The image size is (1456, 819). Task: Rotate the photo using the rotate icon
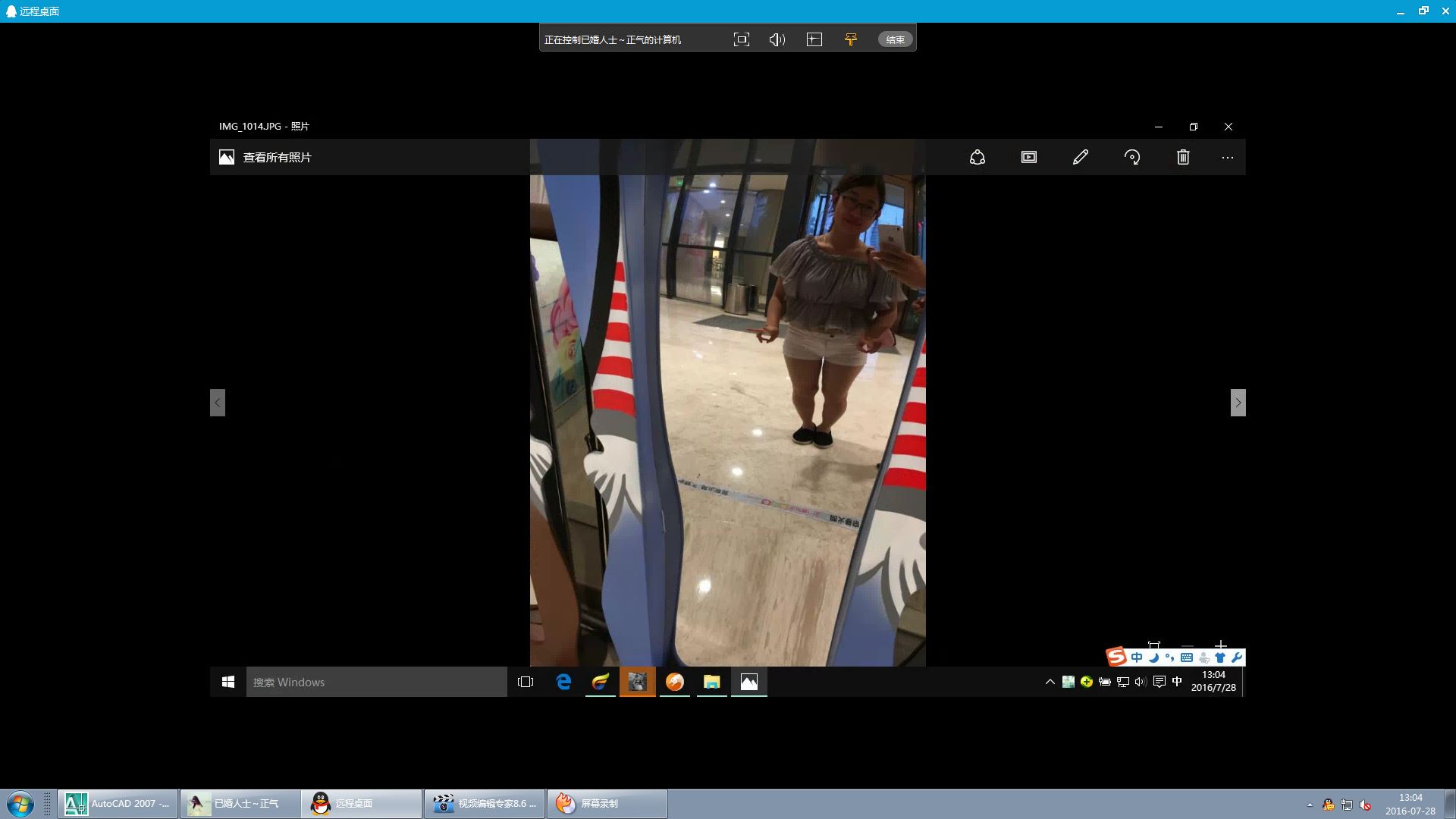point(1132,157)
